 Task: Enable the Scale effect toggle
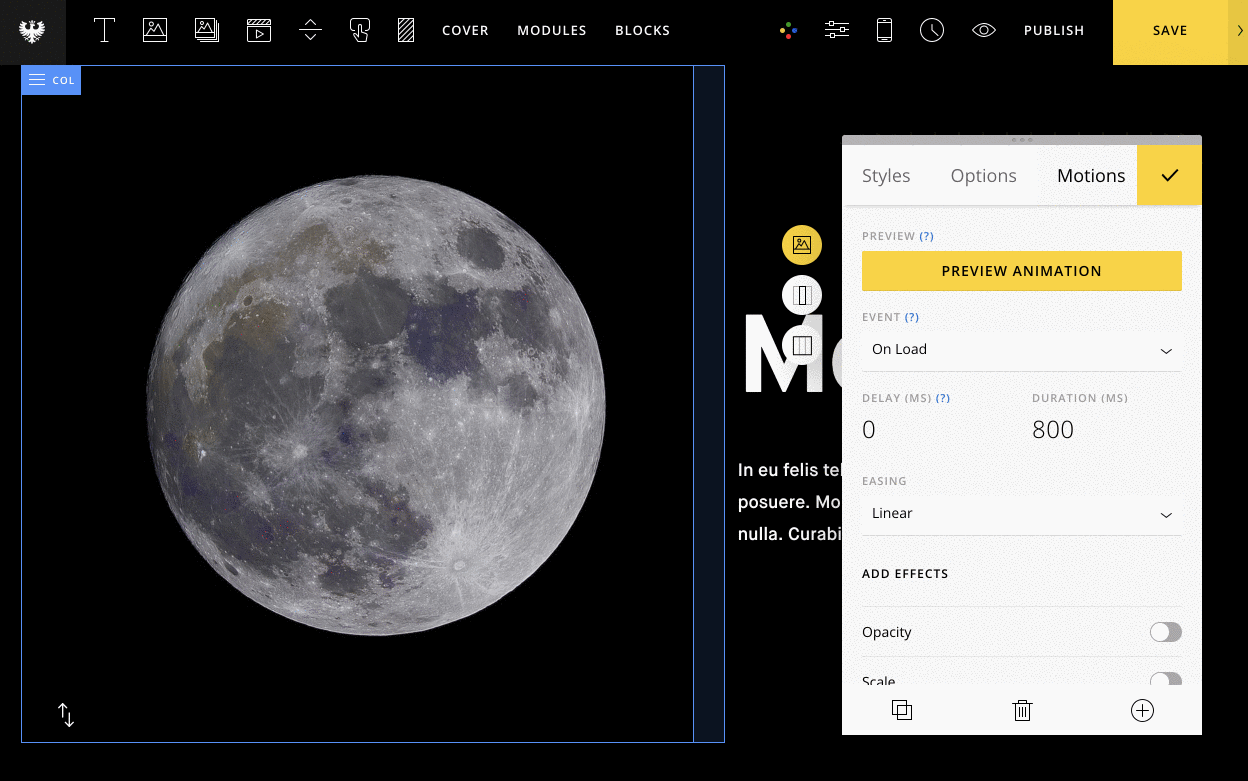[1165, 680]
